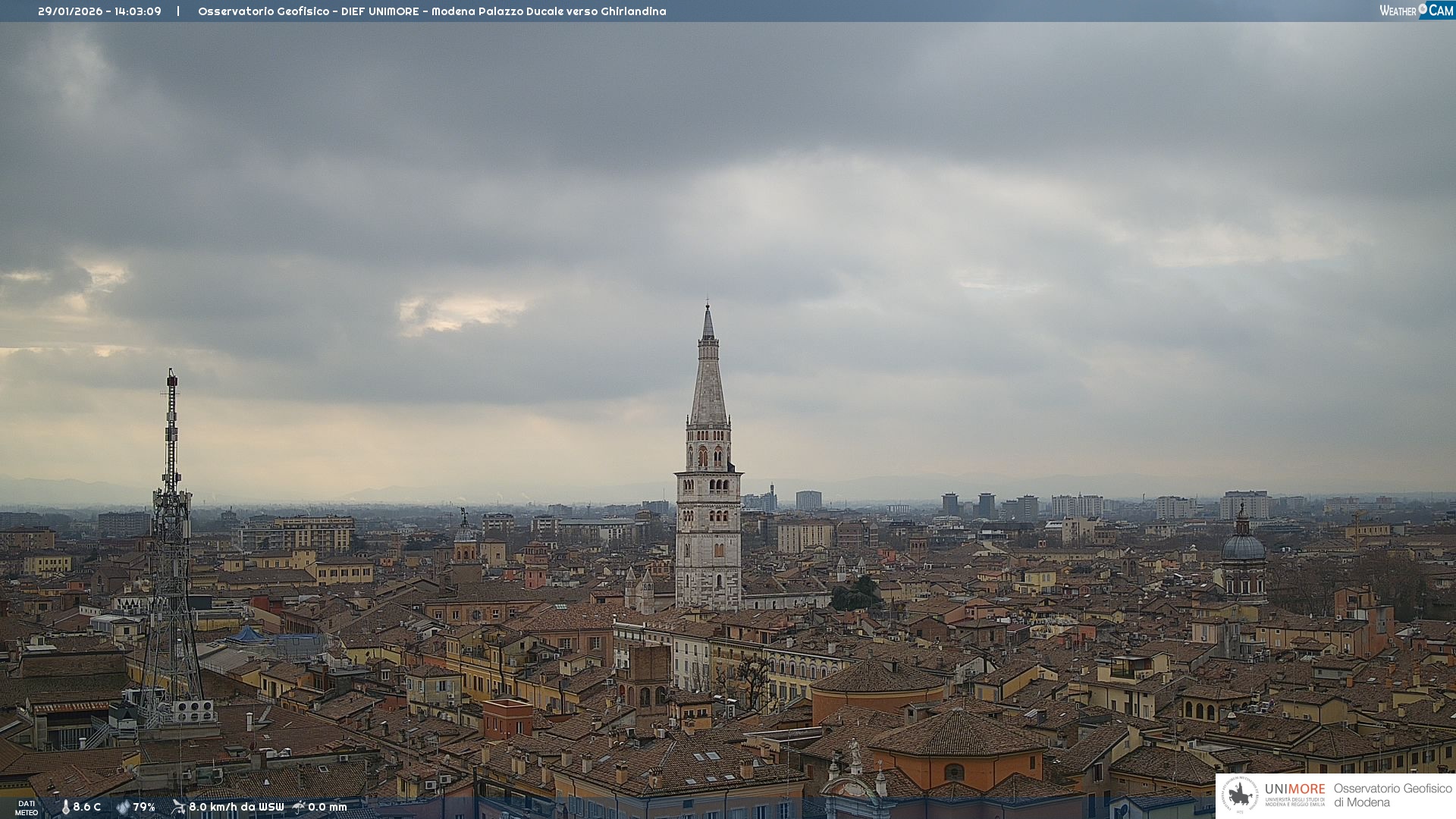Click the wind anemometer icon
1456x819 pixels.
[x=178, y=807]
